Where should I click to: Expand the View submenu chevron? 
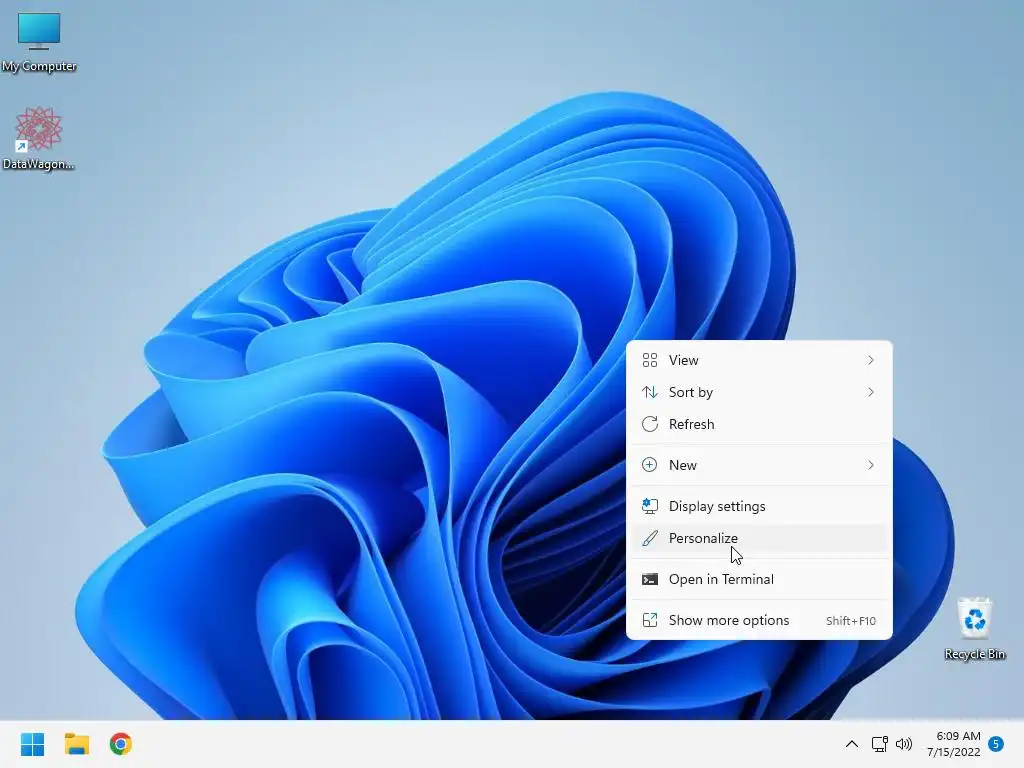(871, 360)
